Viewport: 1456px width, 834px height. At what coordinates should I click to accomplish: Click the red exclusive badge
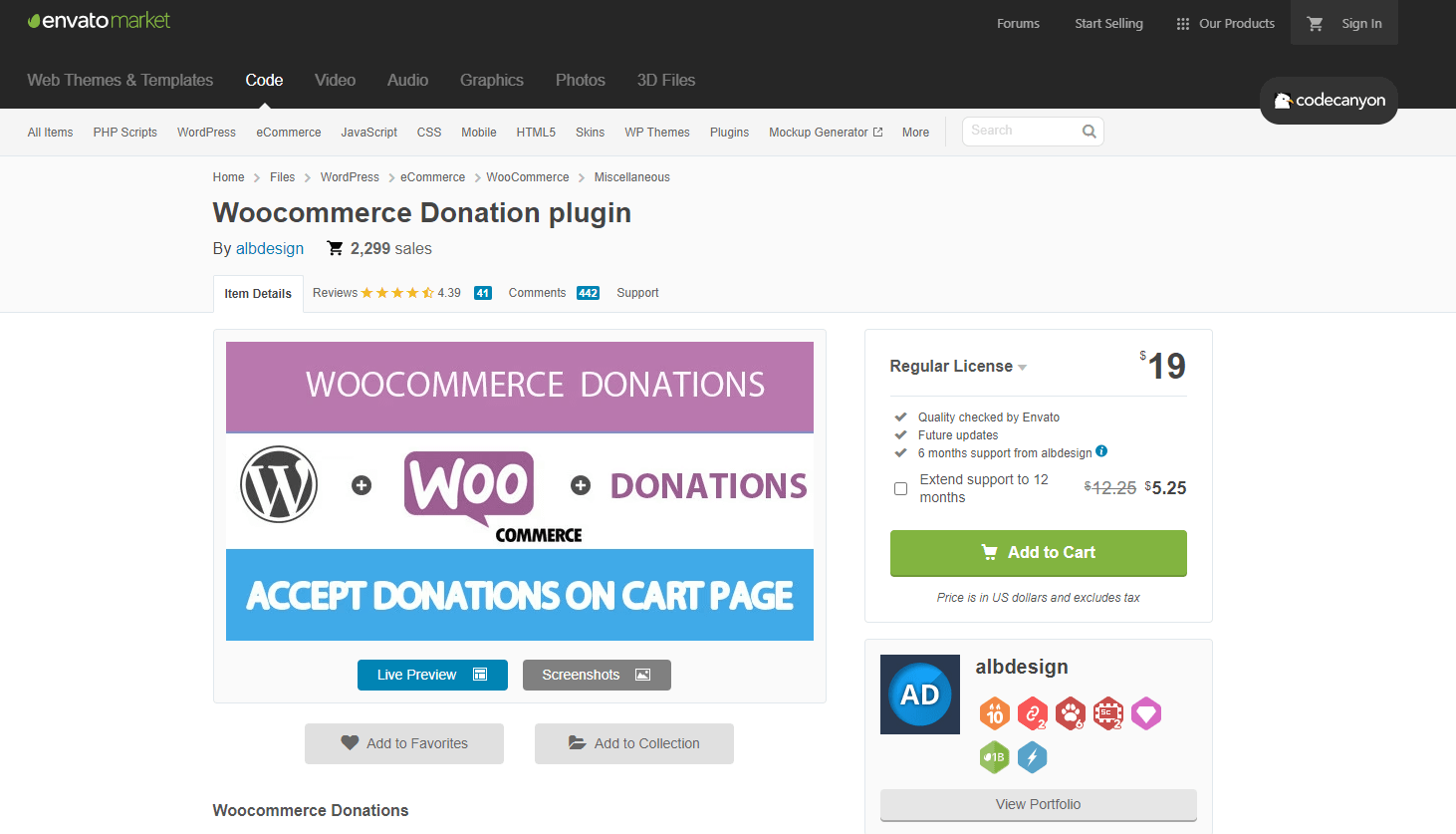point(1107,713)
